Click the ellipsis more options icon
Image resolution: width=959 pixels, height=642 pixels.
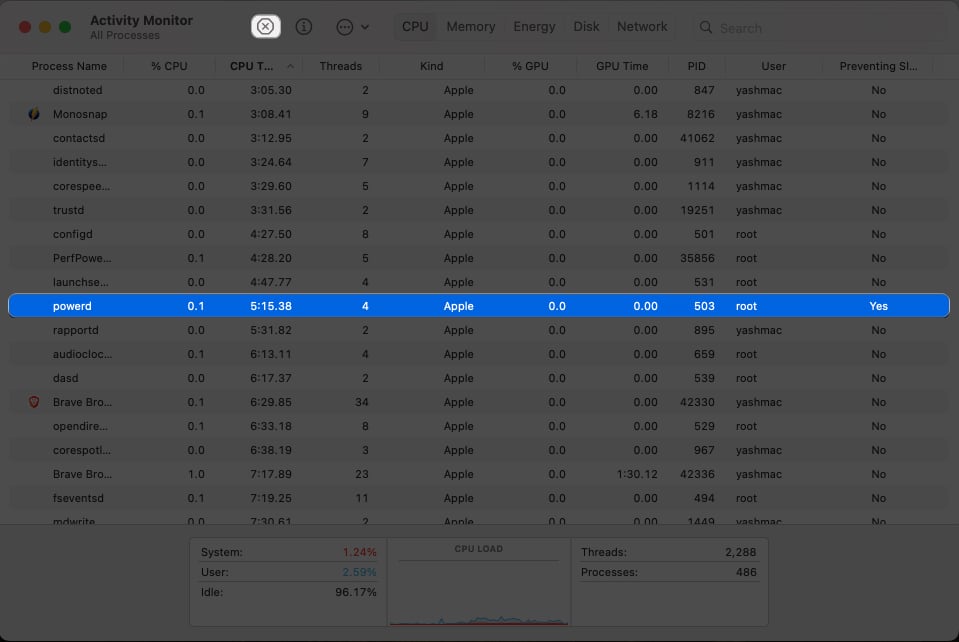coord(345,27)
